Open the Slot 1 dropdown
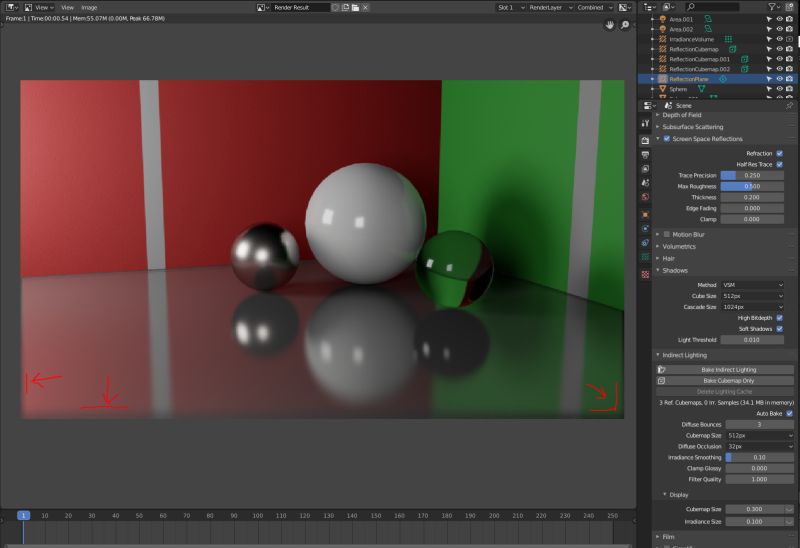 click(511, 7)
